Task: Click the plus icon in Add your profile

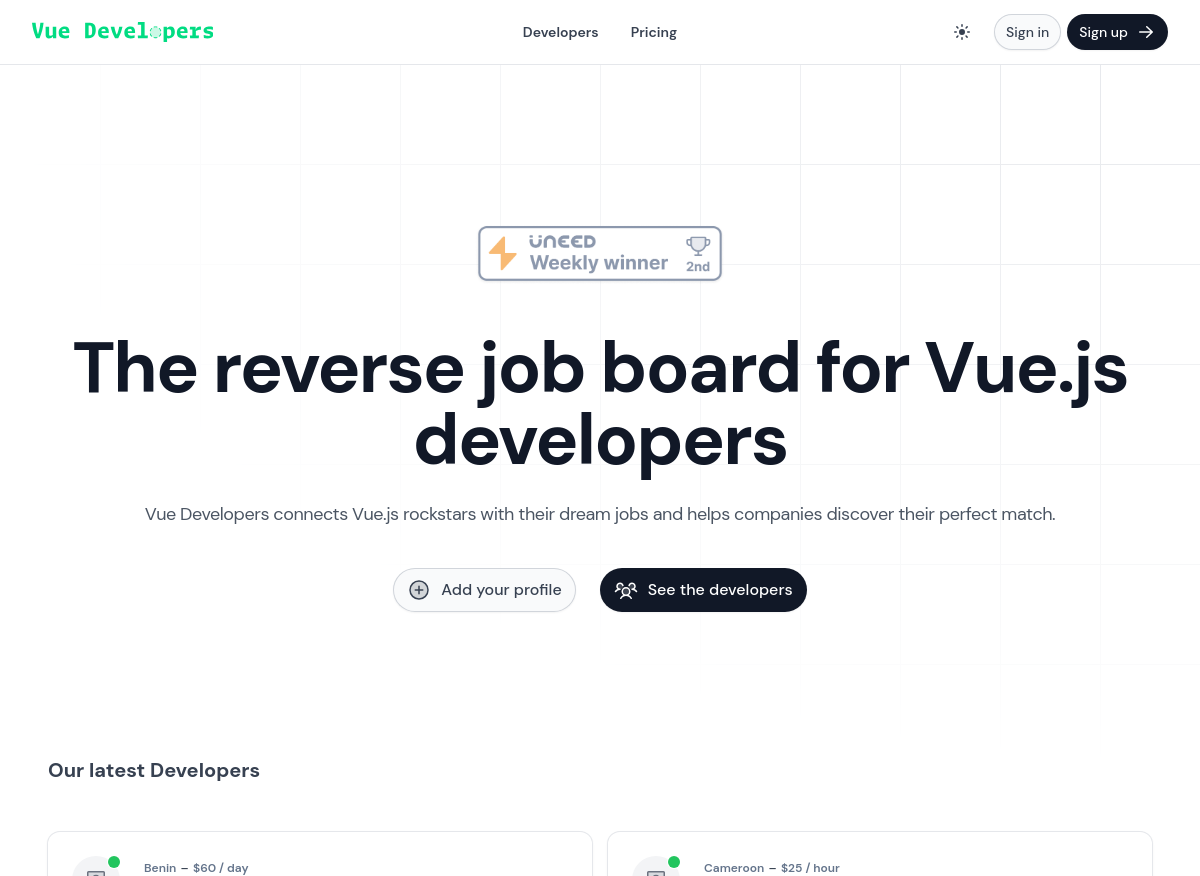Action: [x=419, y=590]
